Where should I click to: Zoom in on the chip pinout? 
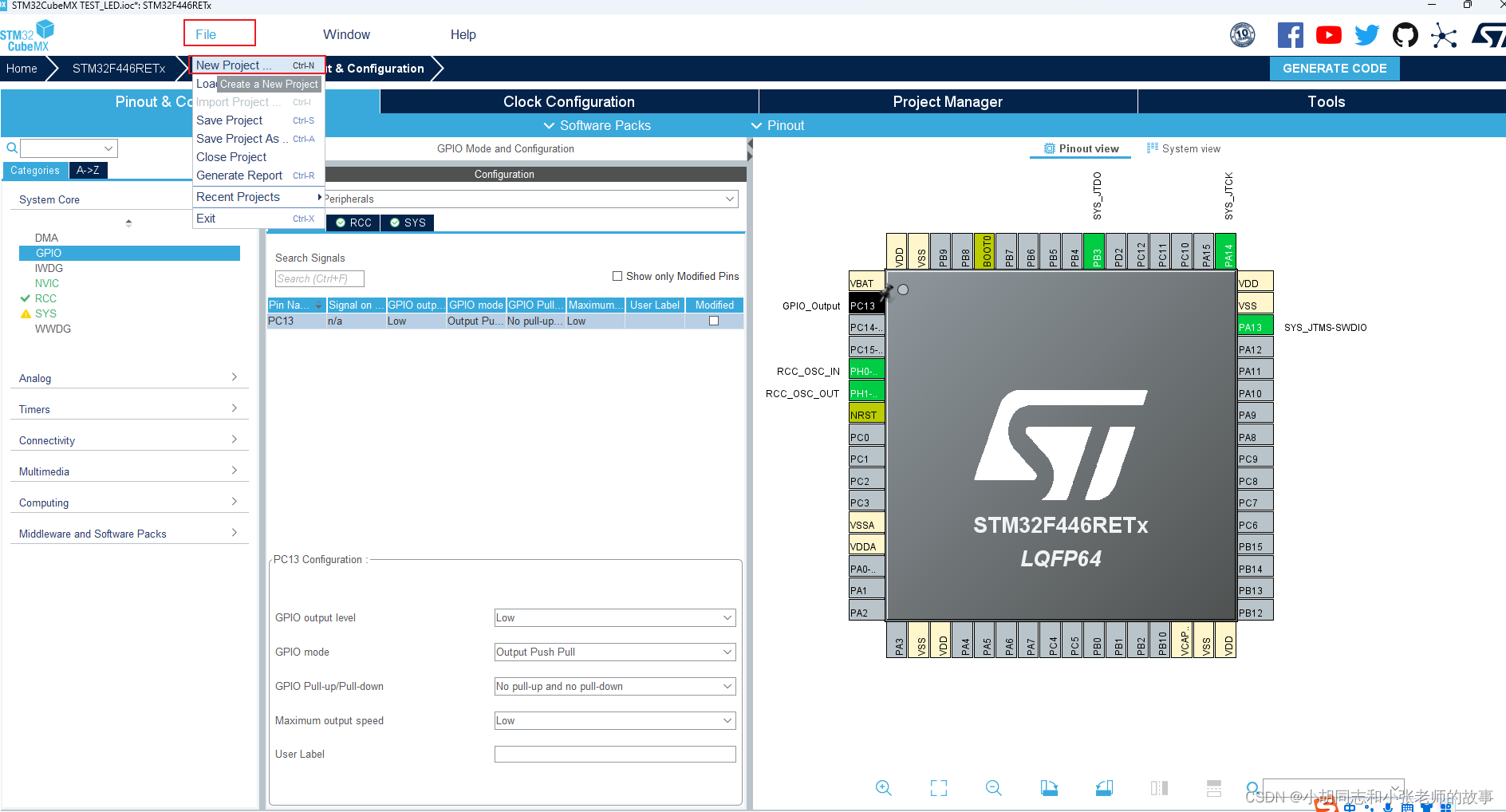883,788
